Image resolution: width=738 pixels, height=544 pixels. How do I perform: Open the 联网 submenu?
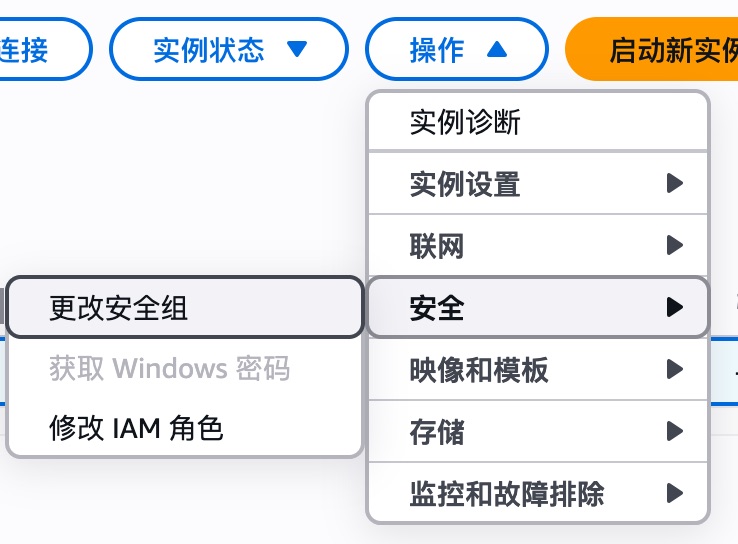pos(438,246)
